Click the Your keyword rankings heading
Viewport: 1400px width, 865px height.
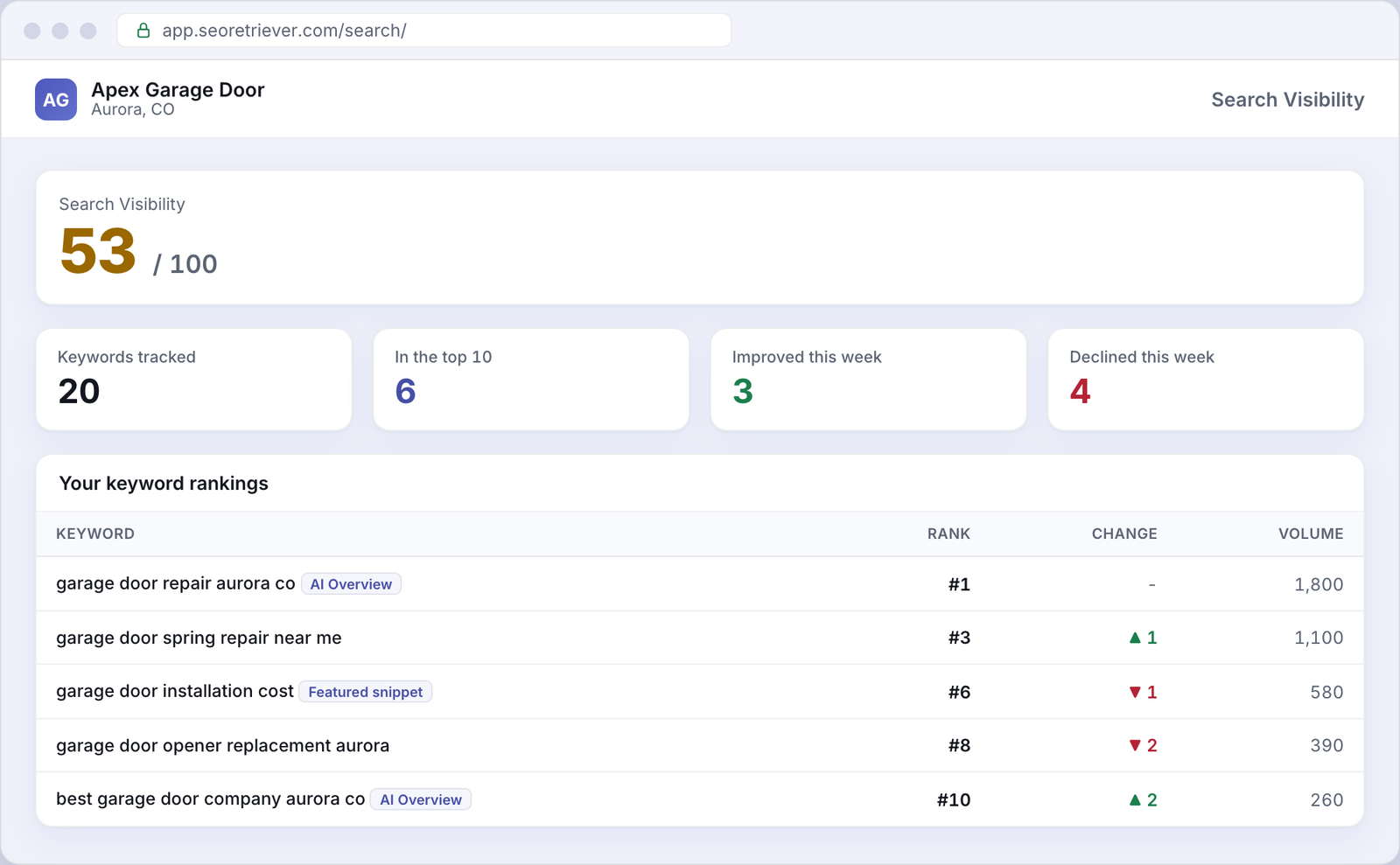click(x=164, y=484)
